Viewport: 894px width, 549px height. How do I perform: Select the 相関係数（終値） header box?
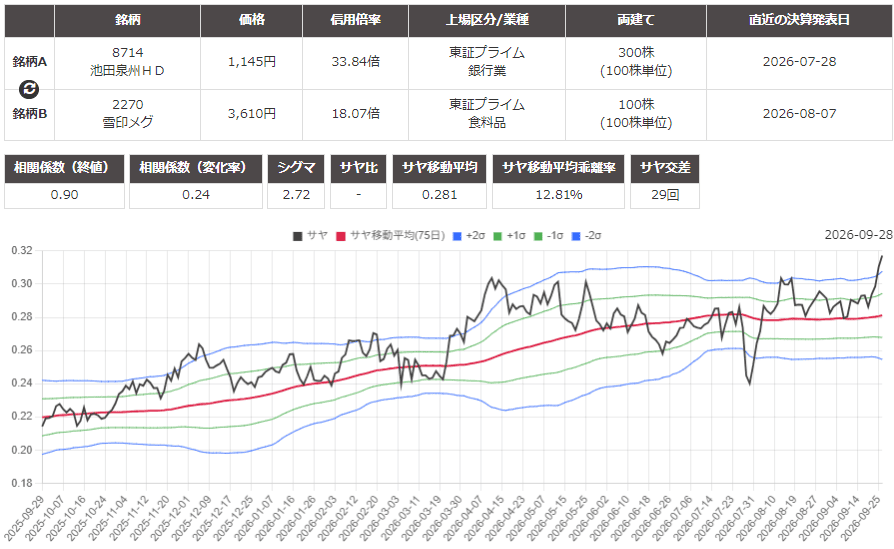coord(64,168)
